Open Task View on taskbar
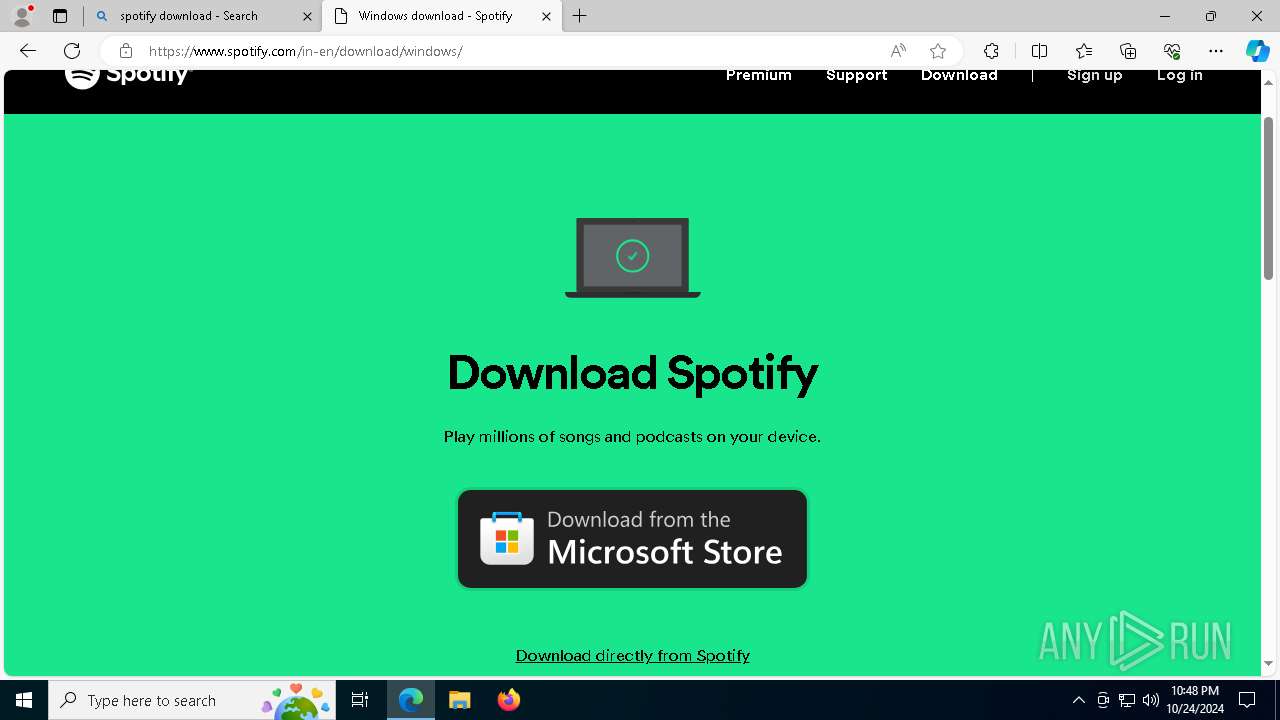This screenshot has width=1280, height=720. [x=360, y=700]
